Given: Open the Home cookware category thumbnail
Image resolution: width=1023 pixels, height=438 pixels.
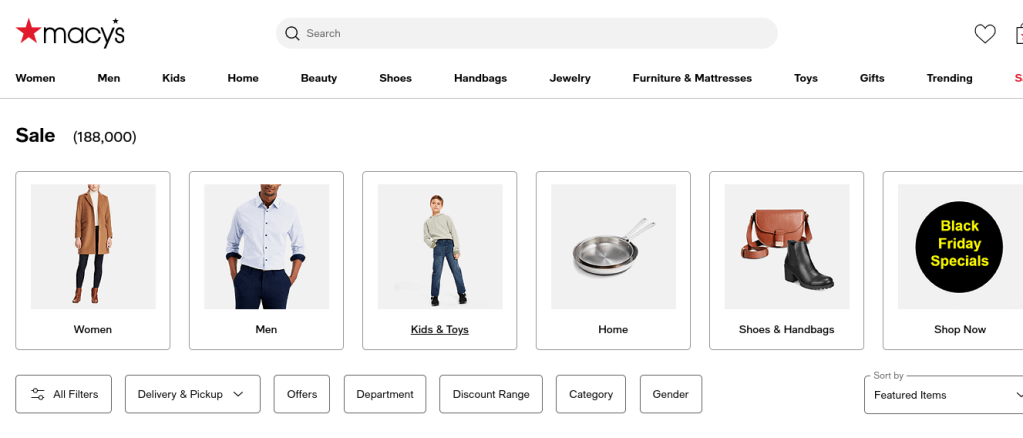Looking at the screenshot, I should (x=613, y=246).
